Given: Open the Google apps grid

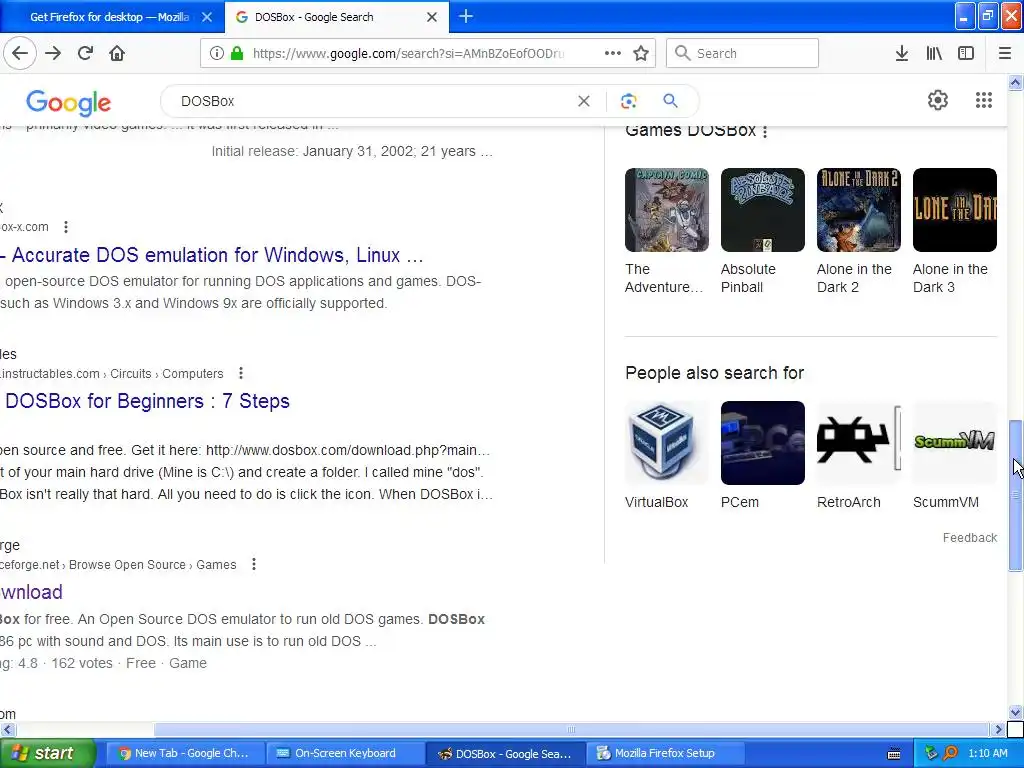Looking at the screenshot, I should [984, 100].
